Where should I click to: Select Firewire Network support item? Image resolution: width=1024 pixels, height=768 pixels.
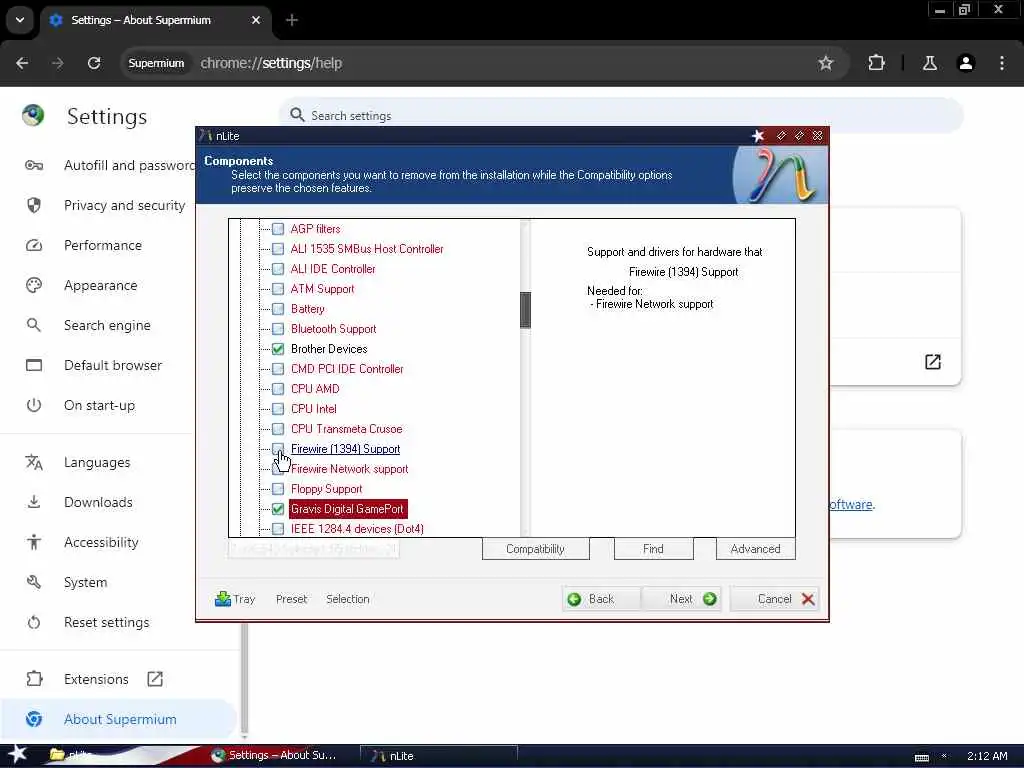coord(349,469)
